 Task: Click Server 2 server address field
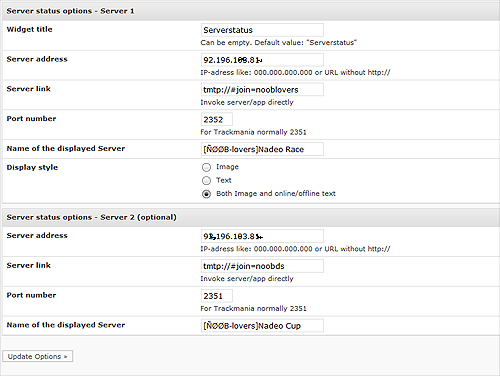(262, 236)
